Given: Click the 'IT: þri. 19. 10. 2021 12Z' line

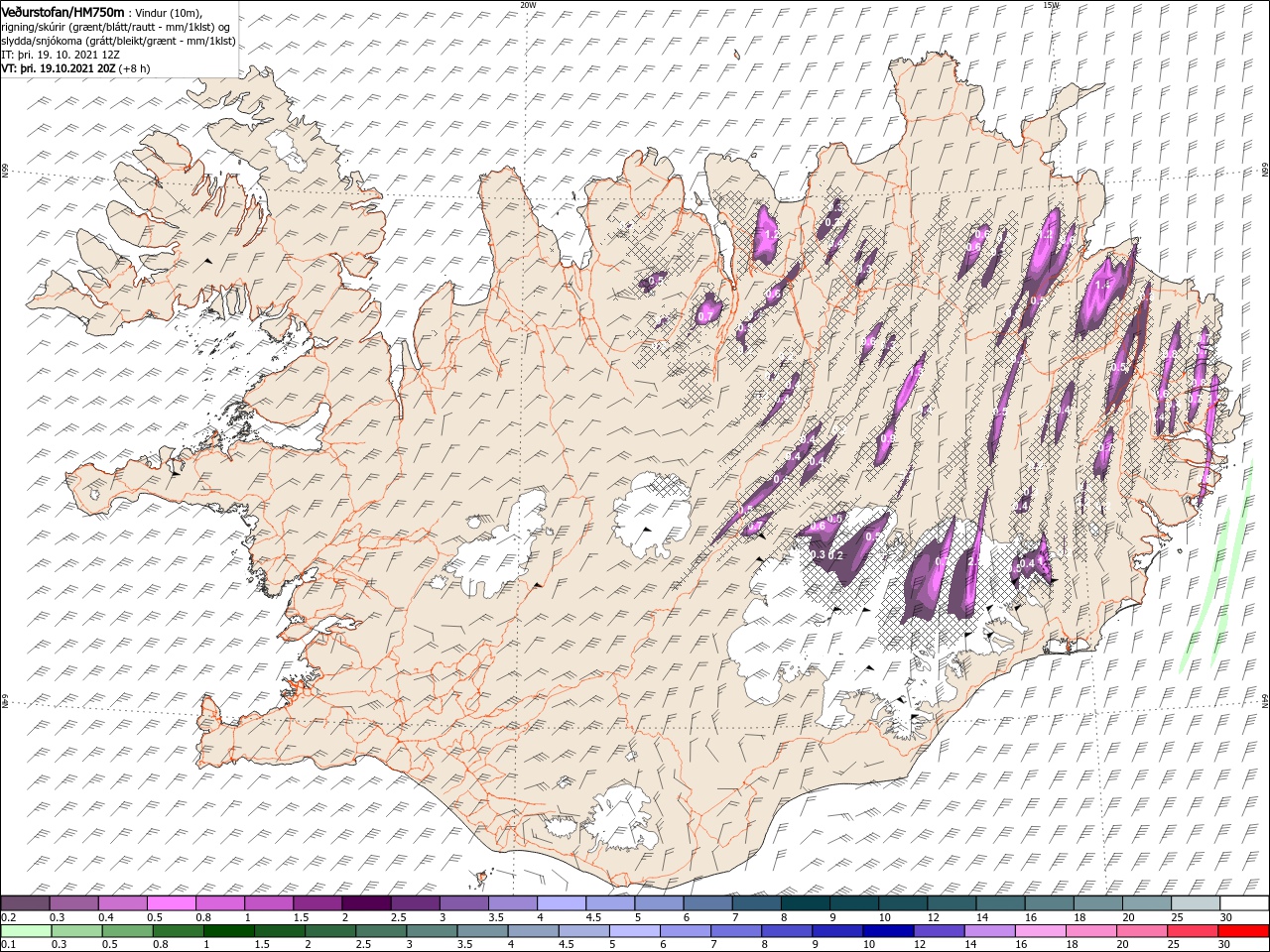Looking at the screenshot, I should (x=61, y=55).
